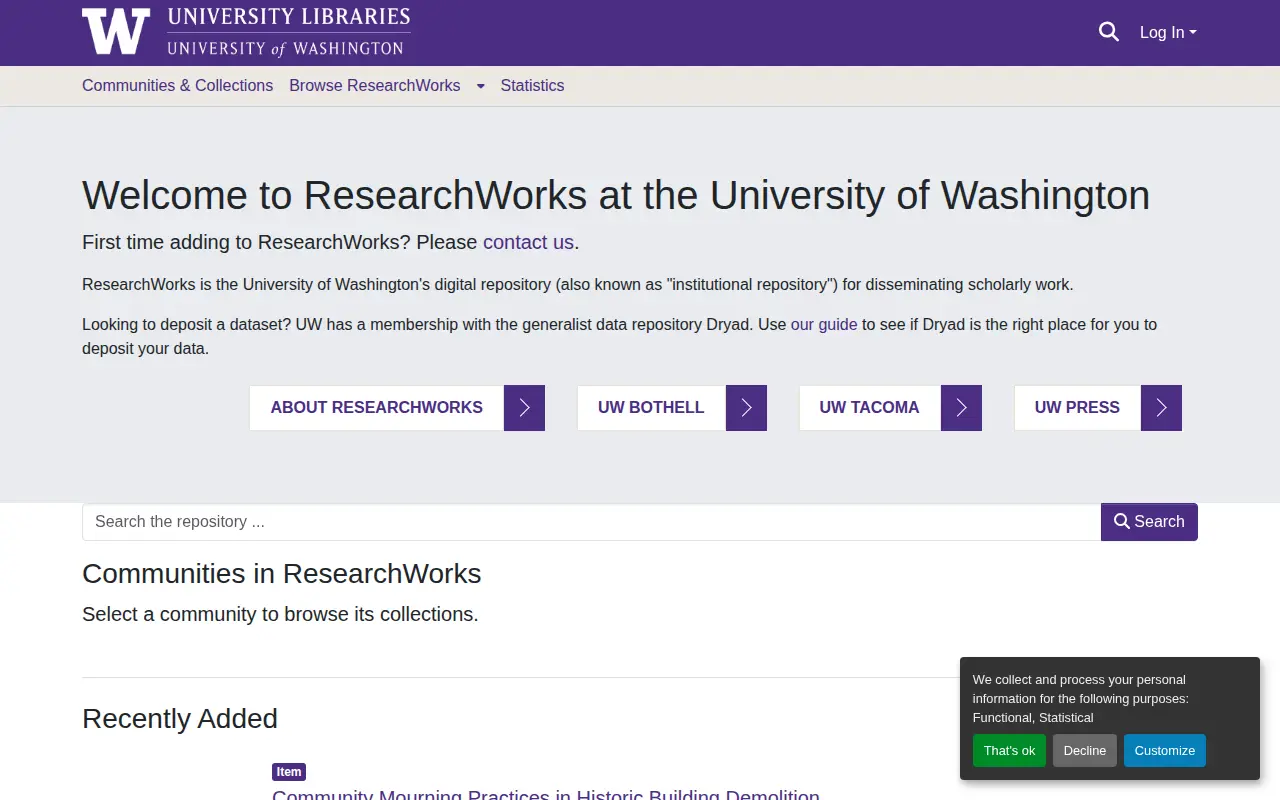Open the Log In dropdown menu
The height and width of the screenshot is (800, 1280).
[x=1168, y=33]
